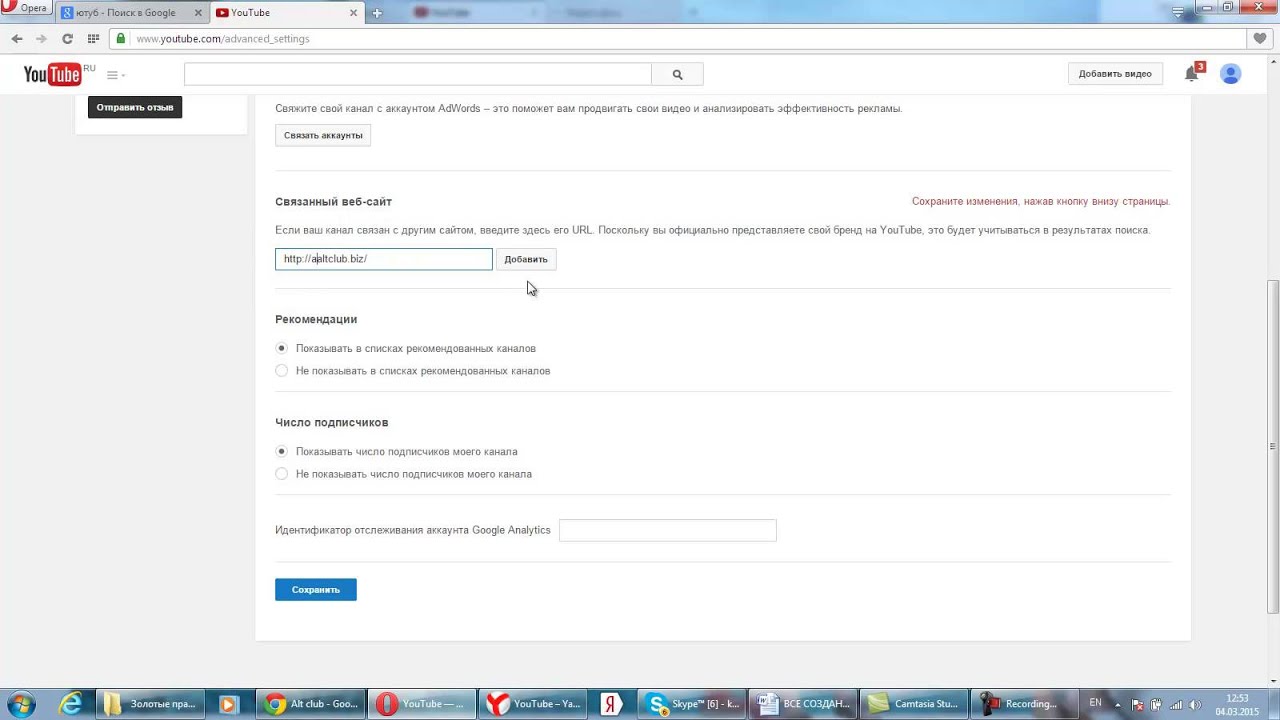Bookmark page with the heart icon
Viewport: 1280px width, 720px height.
(x=1260, y=39)
